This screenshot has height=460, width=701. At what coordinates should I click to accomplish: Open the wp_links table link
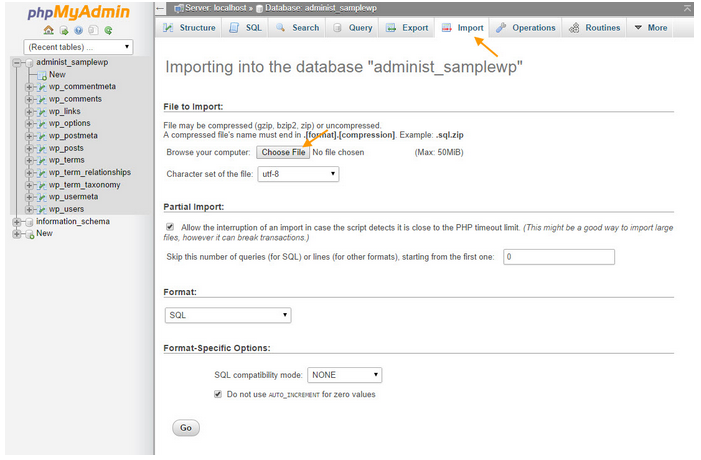click(x=65, y=112)
